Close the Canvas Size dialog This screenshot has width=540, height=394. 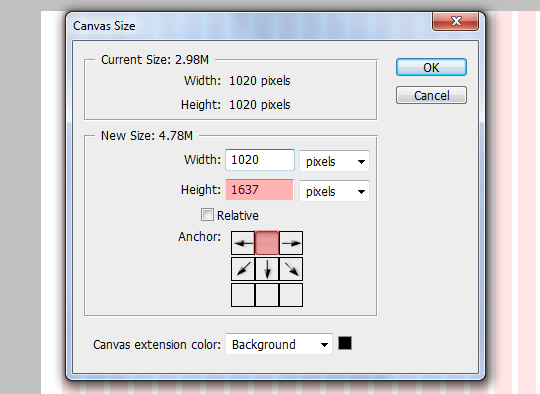pos(455,21)
